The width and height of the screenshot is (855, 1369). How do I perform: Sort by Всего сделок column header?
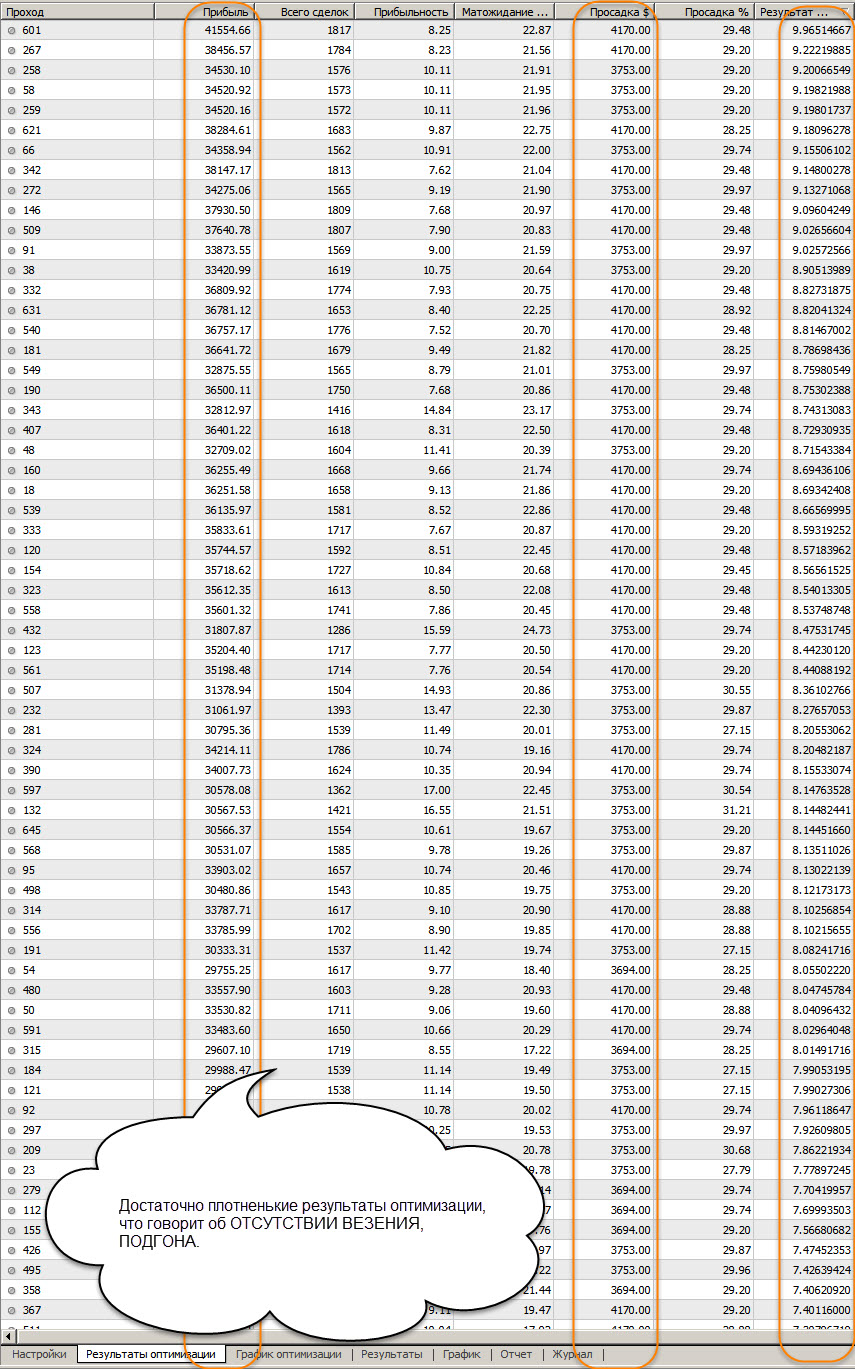pyautogui.click(x=304, y=12)
